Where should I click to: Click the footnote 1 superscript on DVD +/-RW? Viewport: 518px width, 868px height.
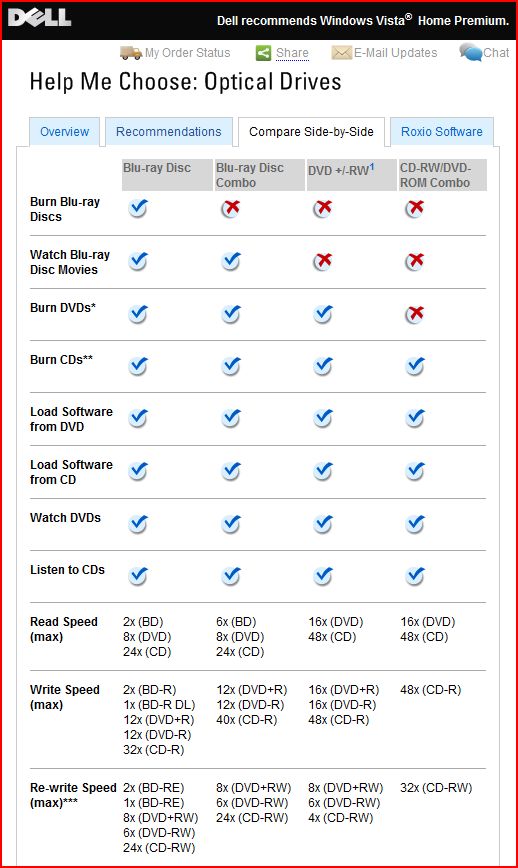click(x=372, y=166)
